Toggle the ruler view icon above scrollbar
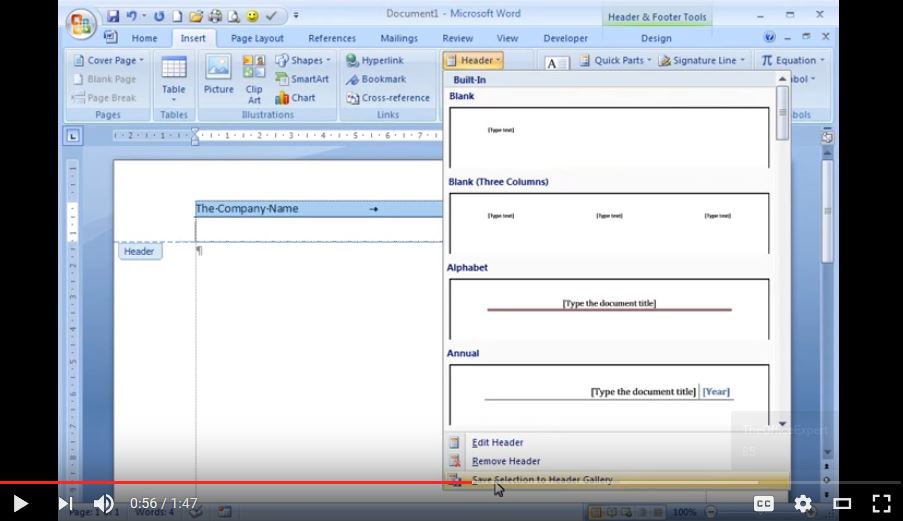This screenshot has width=903, height=521. (x=827, y=136)
